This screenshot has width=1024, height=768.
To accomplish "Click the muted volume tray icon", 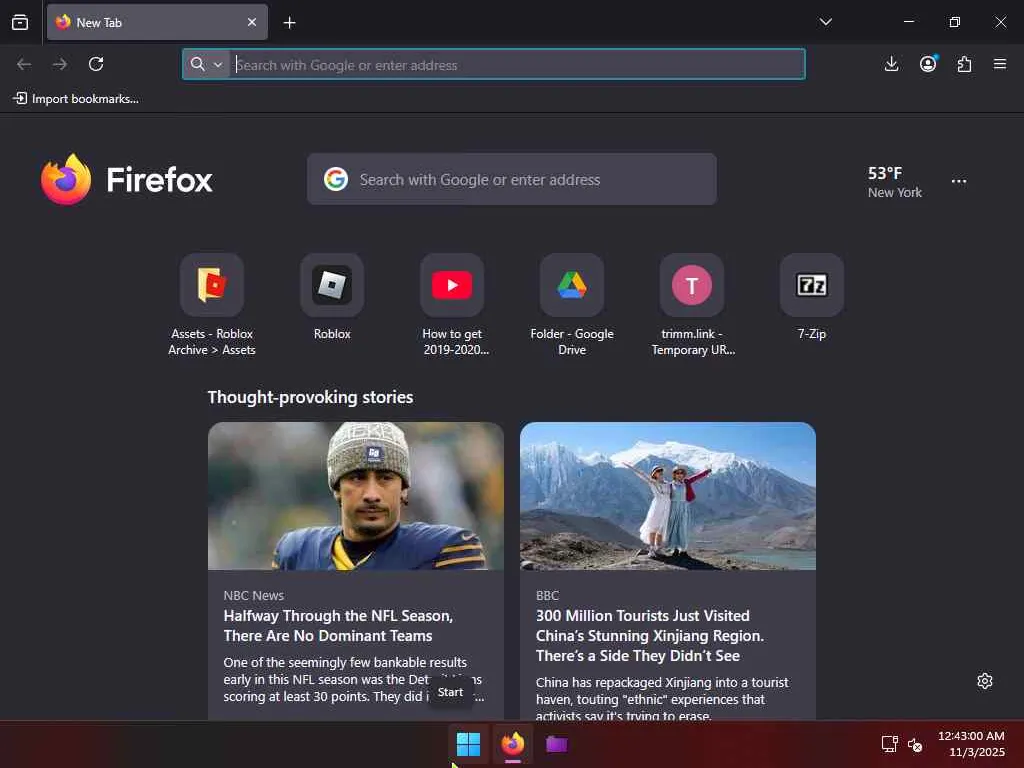I will click(x=915, y=744).
